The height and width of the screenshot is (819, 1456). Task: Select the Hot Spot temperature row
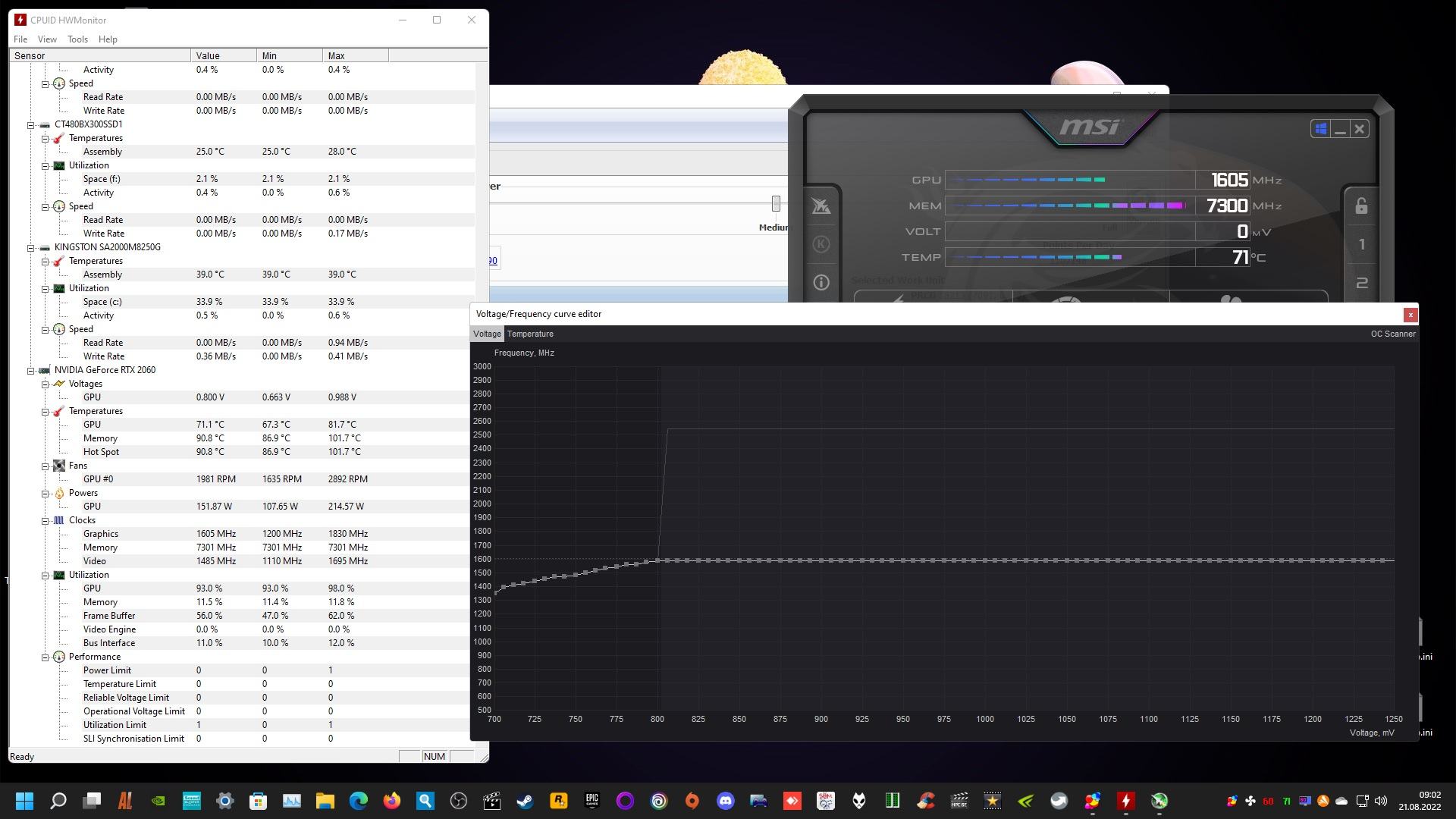[x=243, y=452]
